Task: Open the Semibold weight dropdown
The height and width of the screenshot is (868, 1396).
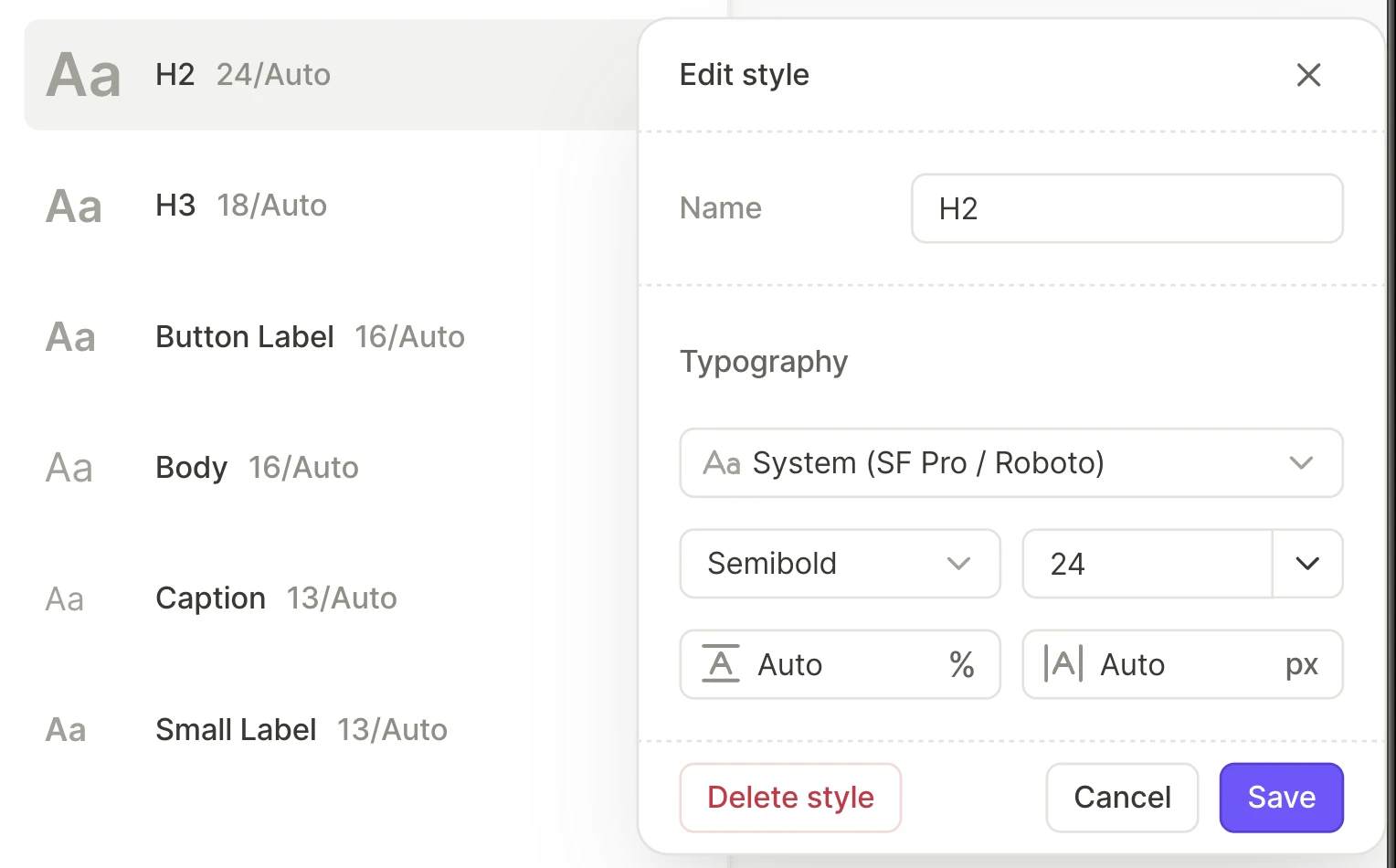Action: pos(841,564)
